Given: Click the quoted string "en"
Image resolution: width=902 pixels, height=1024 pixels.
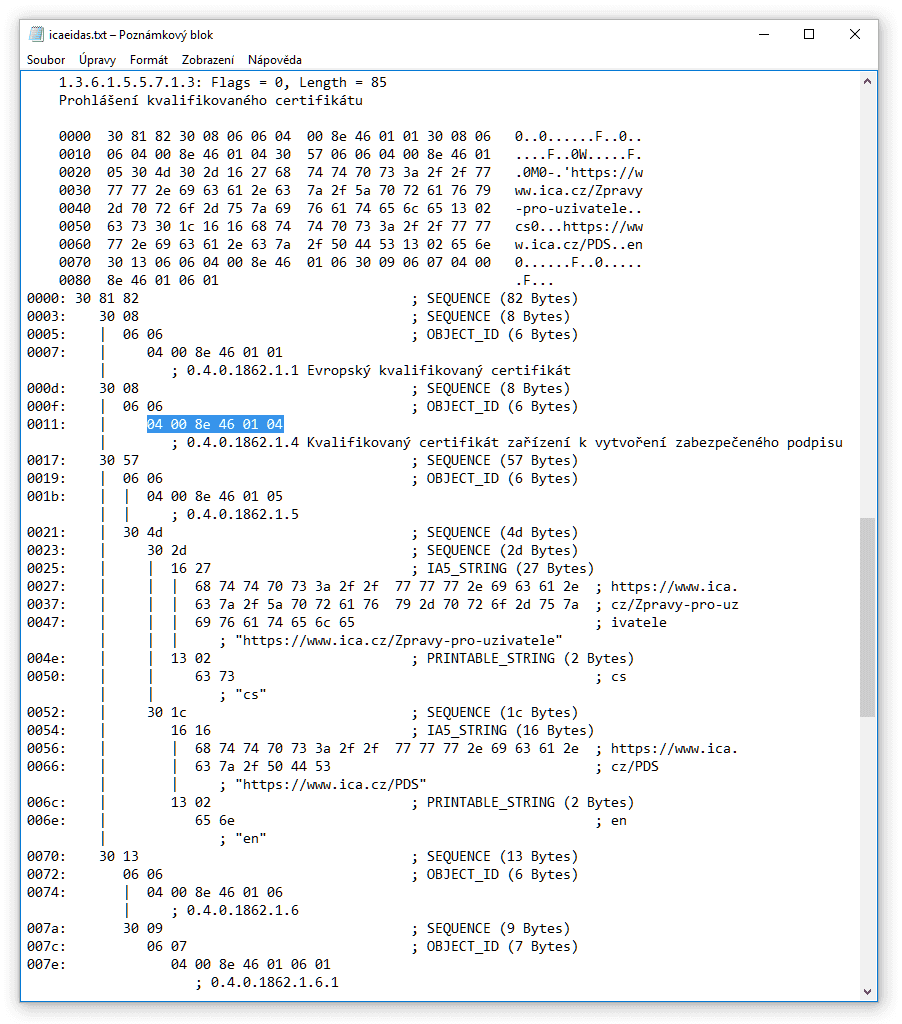Looking at the screenshot, I should coord(251,839).
